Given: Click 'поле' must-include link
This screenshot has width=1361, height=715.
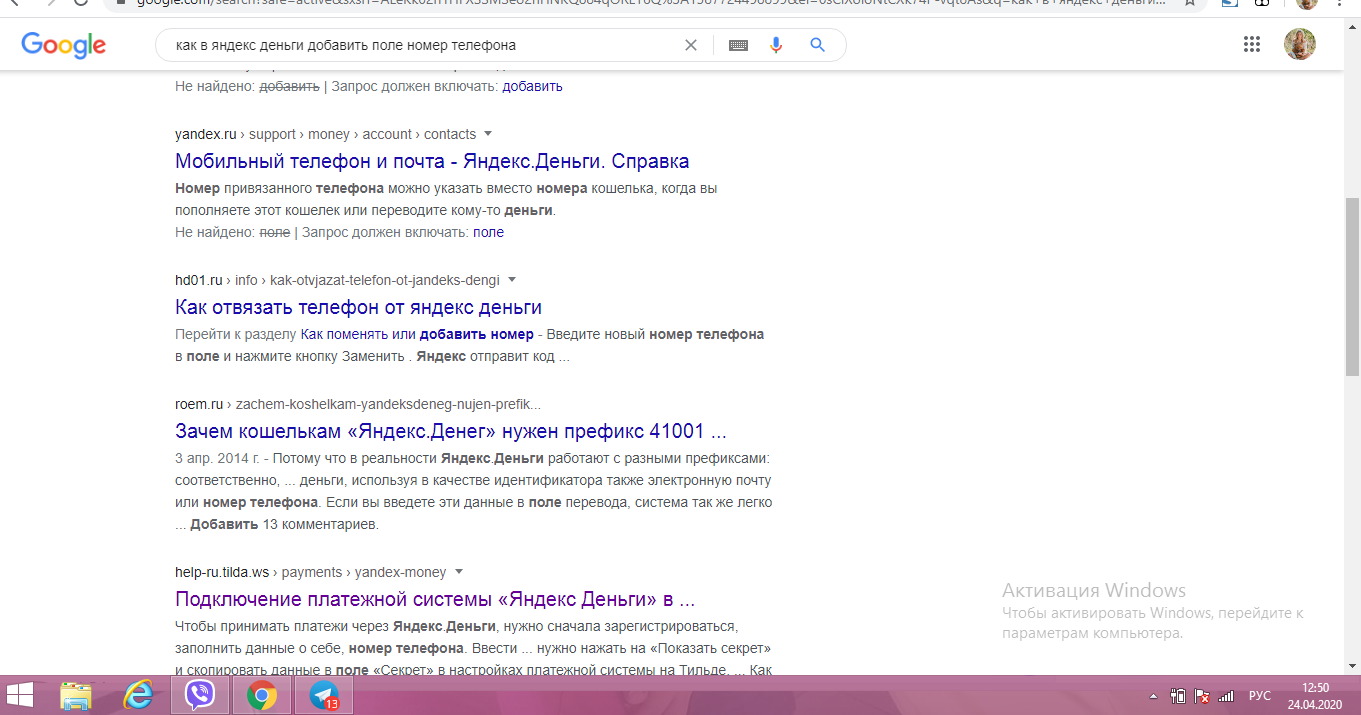Looking at the screenshot, I should (488, 232).
